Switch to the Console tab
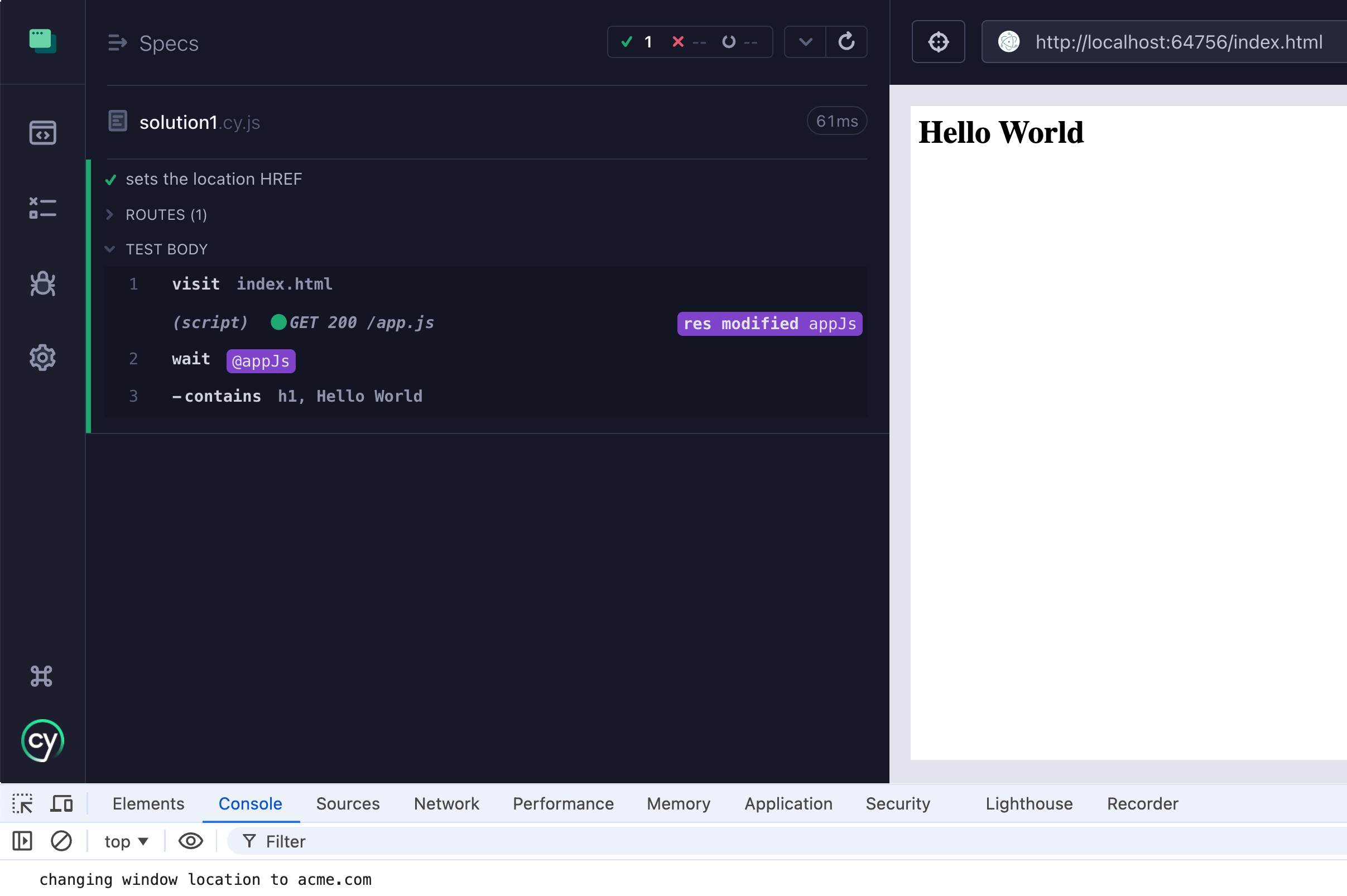Screen dimensions: 1347x896 coord(251,803)
